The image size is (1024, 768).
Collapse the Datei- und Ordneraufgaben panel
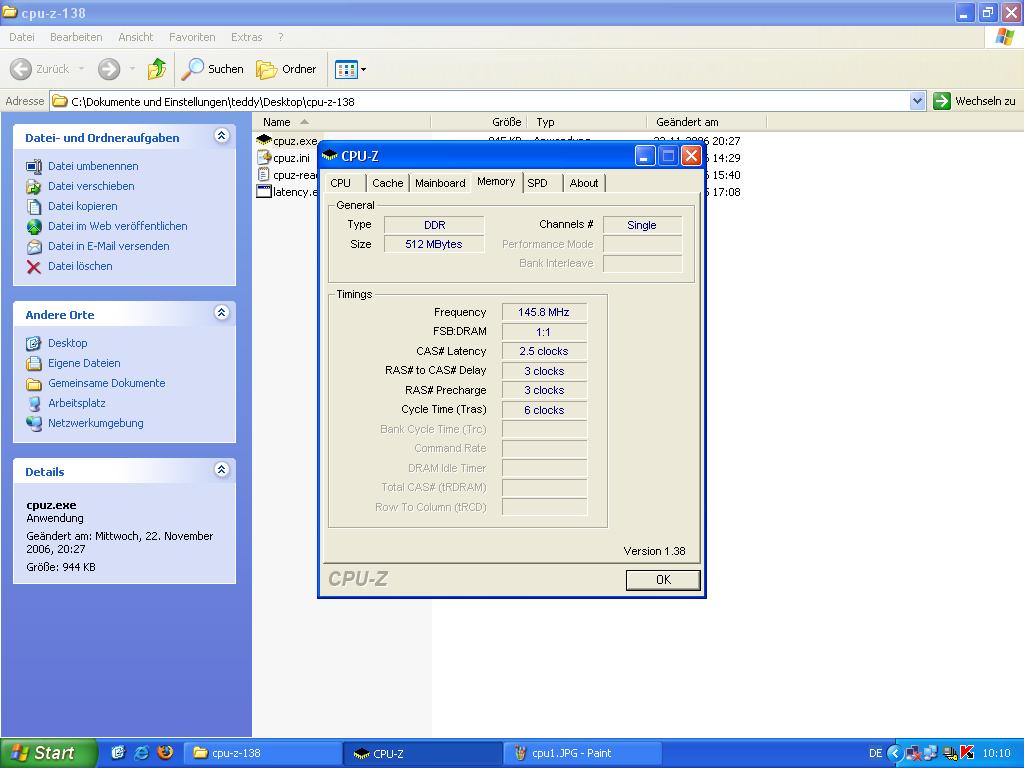(x=221, y=136)
